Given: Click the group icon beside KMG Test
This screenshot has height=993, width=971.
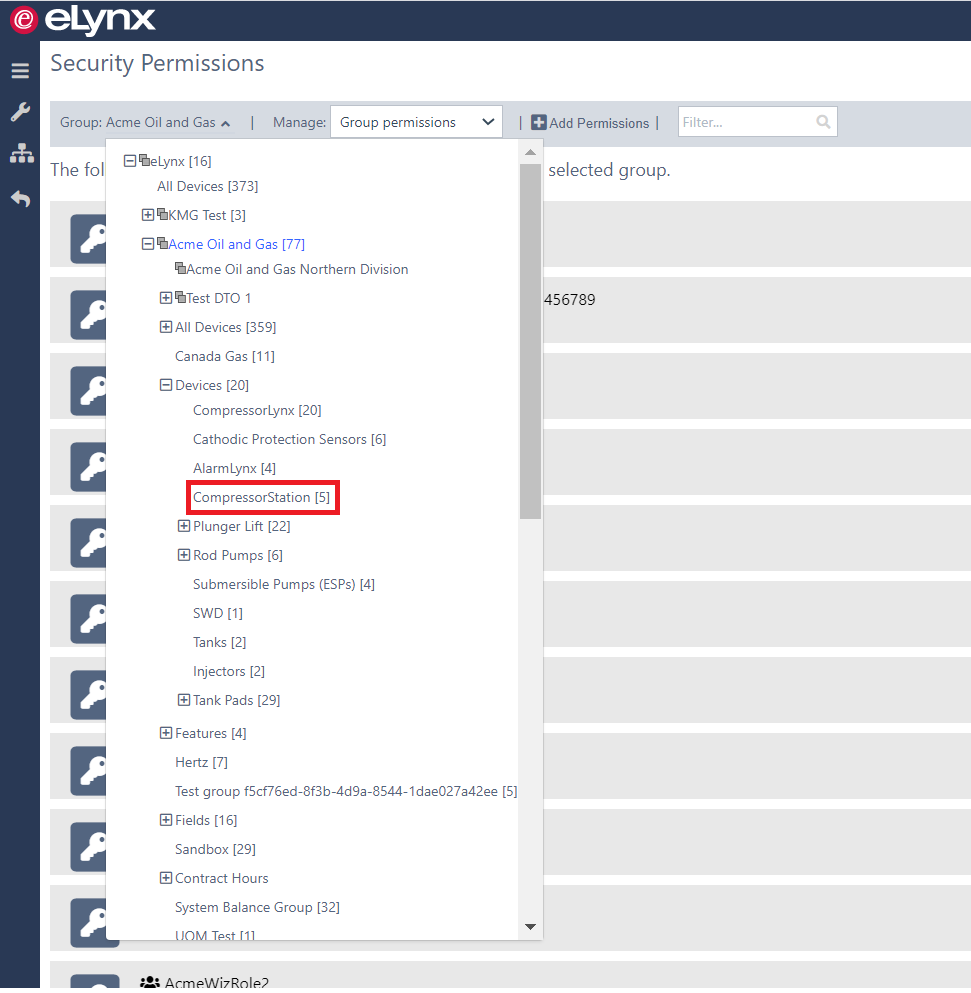Looking at the screenshot, I should pos(162,214).
